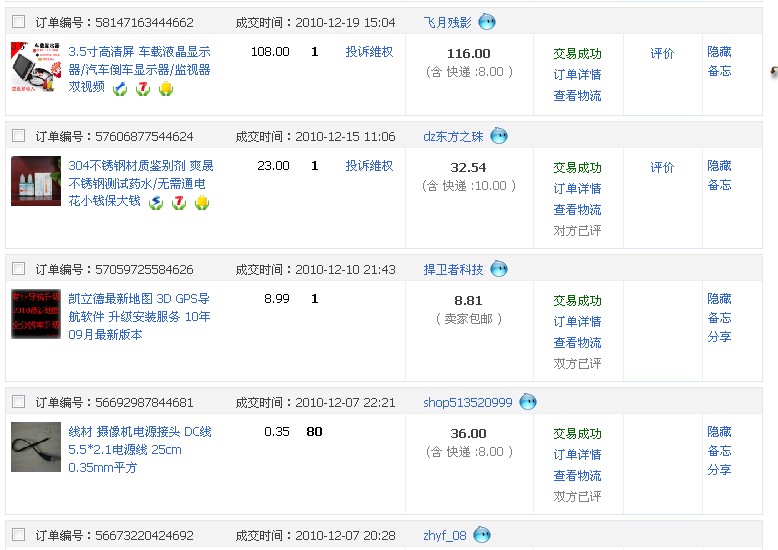The width and height of the screenshot is (778, 550).
Task: View 查看物流 for the 8.81 order
Action: [577, 343]
